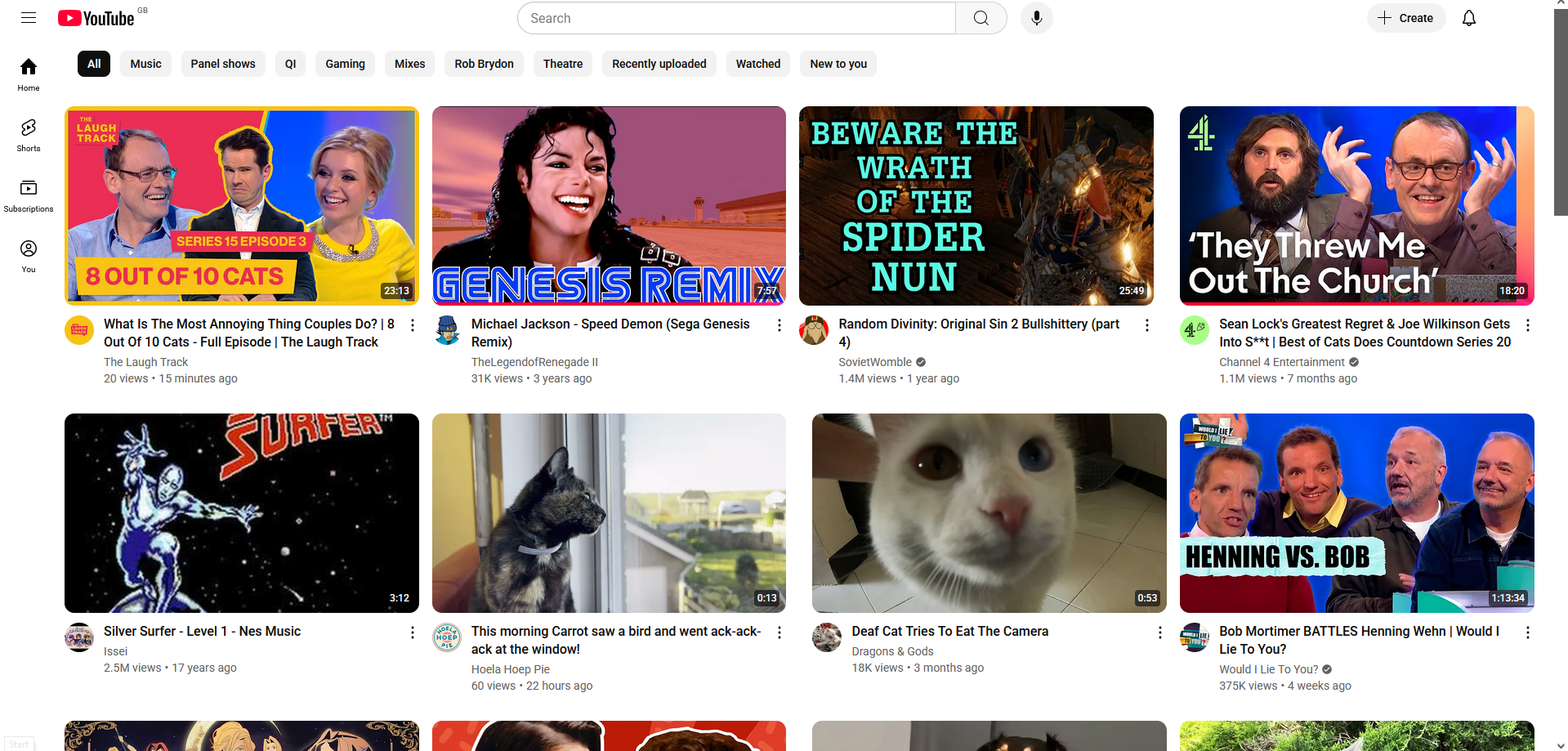Open the notifications bell
Image resolution: width=1568 pixels, height=751 pixels.
(x=1468, y=18)
